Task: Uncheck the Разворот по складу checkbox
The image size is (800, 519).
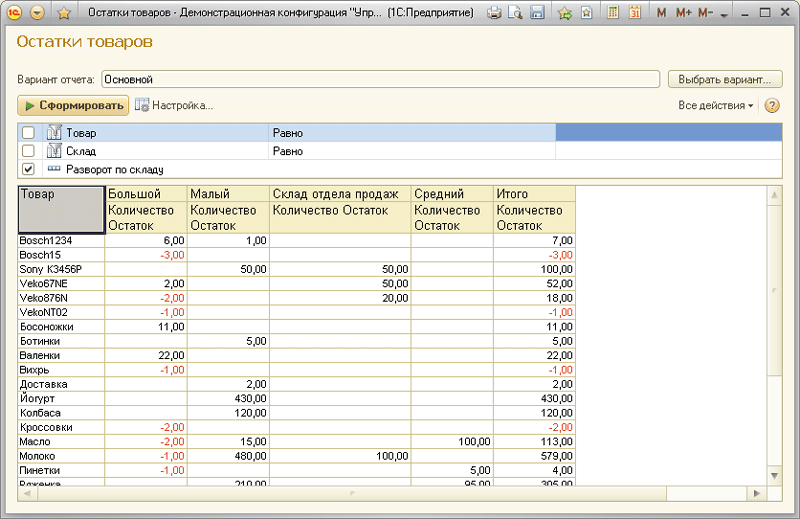Action: 28,169
